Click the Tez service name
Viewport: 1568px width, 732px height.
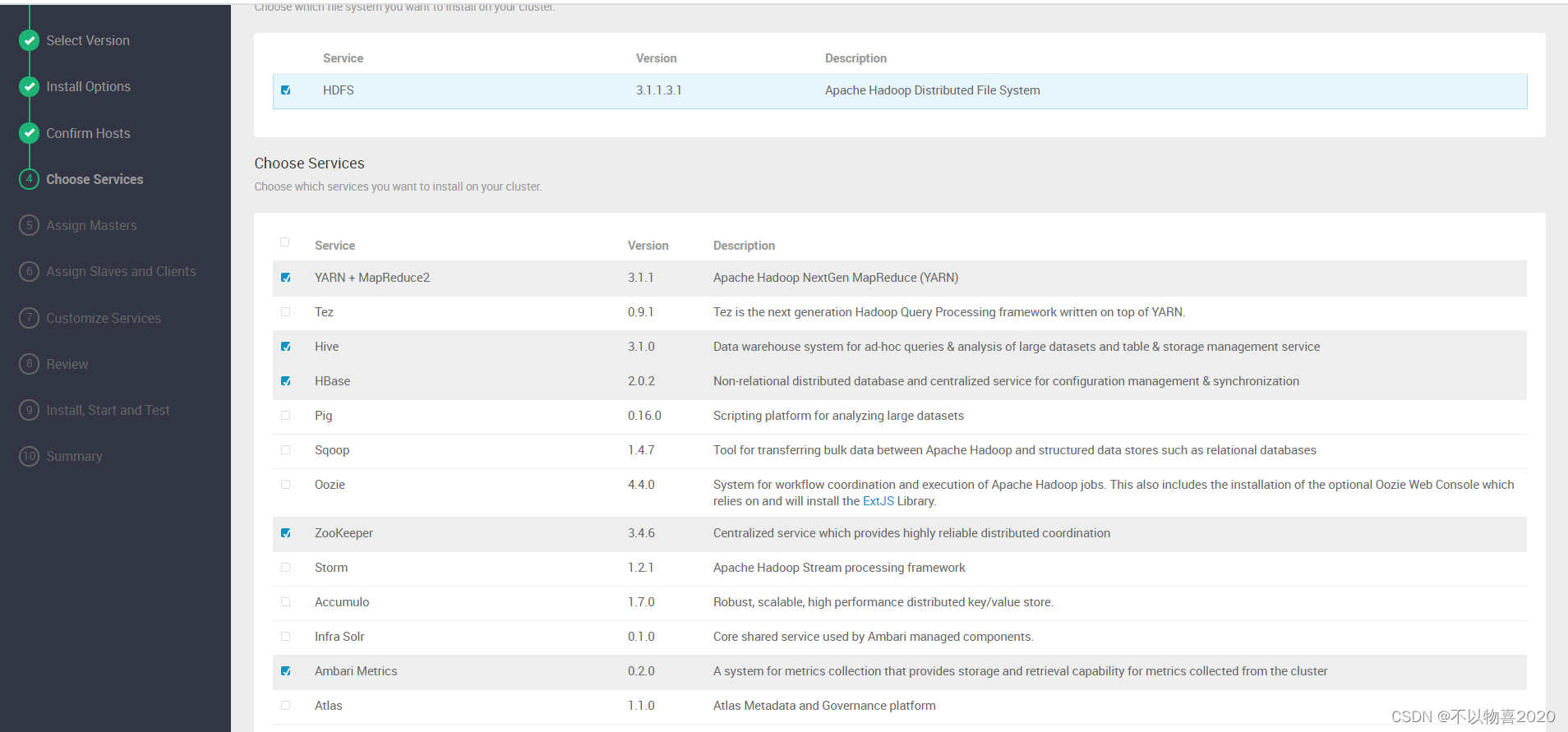(324, 312)
